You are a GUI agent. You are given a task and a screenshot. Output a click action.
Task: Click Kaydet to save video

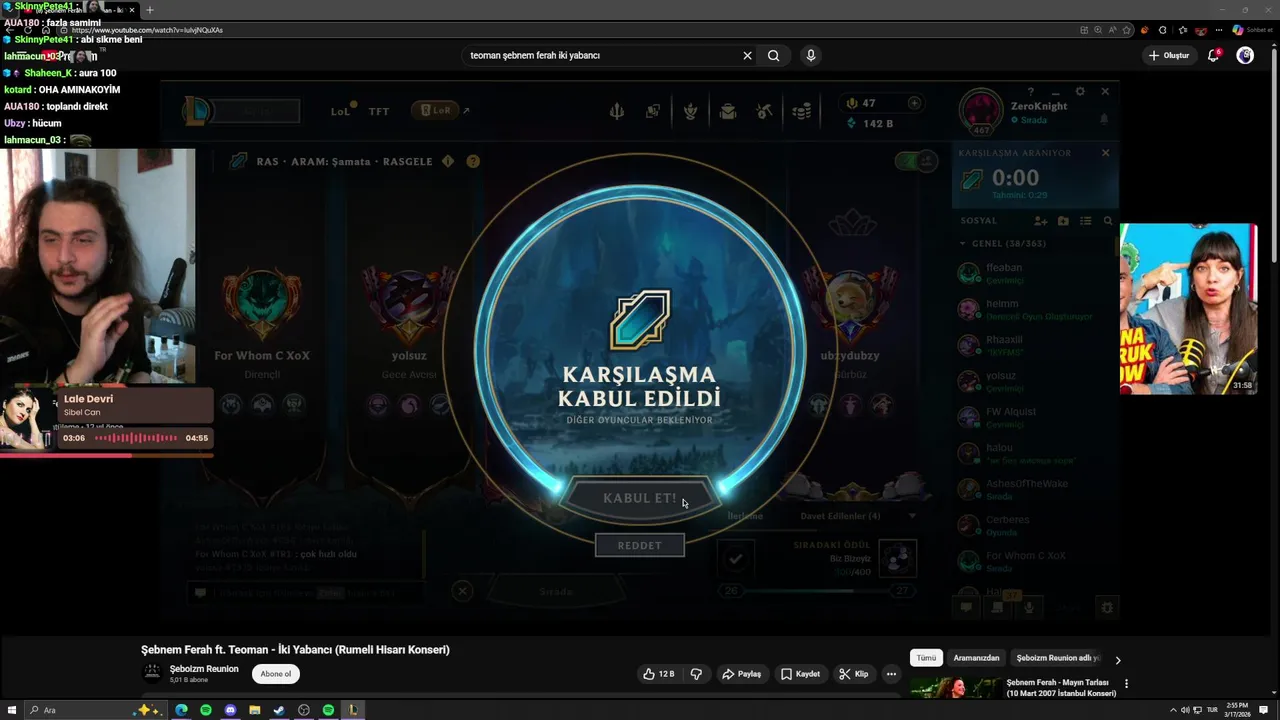[x=800, y=674]
